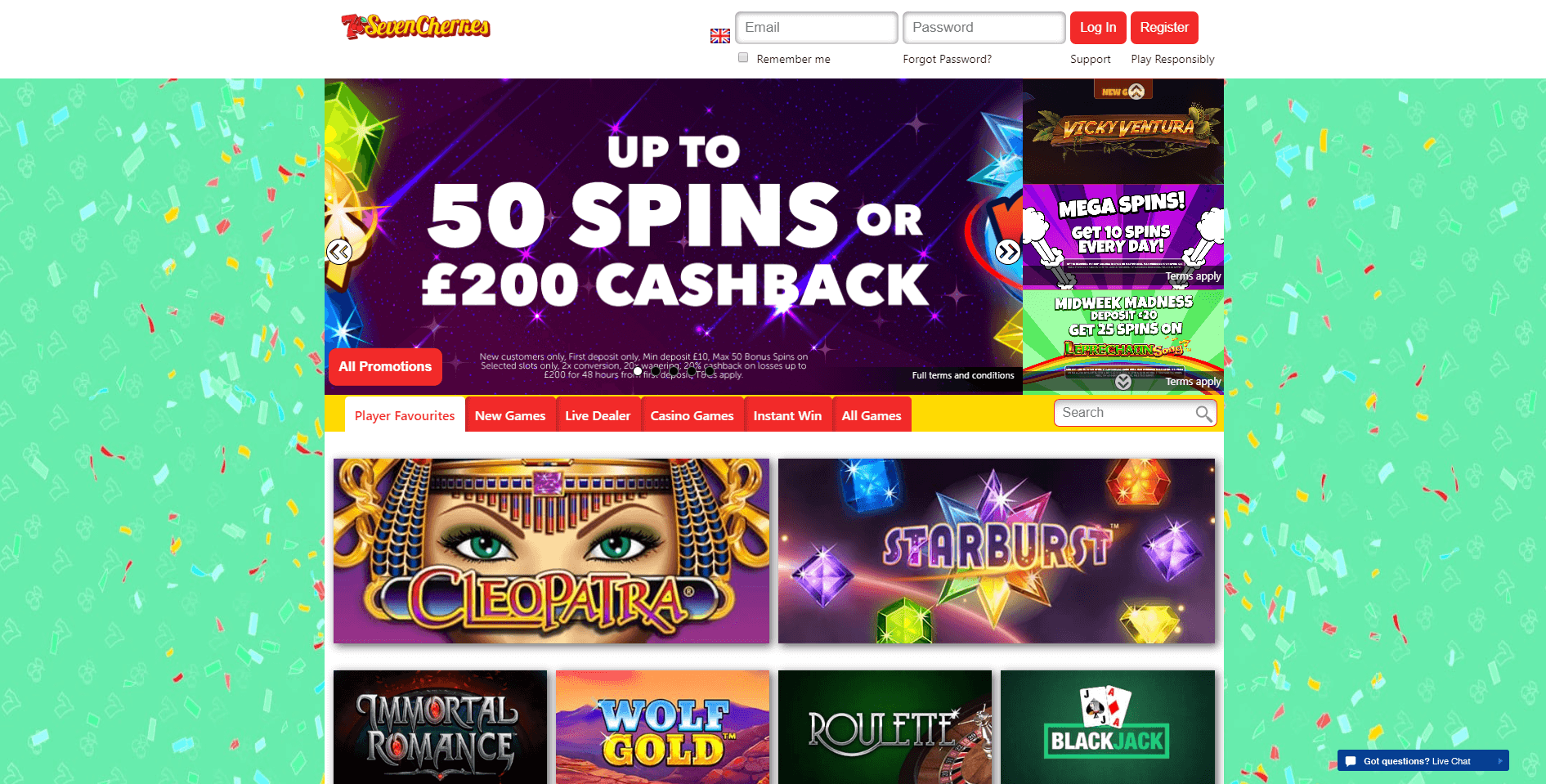
Task: Expand Live Chat with right arrow
Action: [x=1500, y=761]
